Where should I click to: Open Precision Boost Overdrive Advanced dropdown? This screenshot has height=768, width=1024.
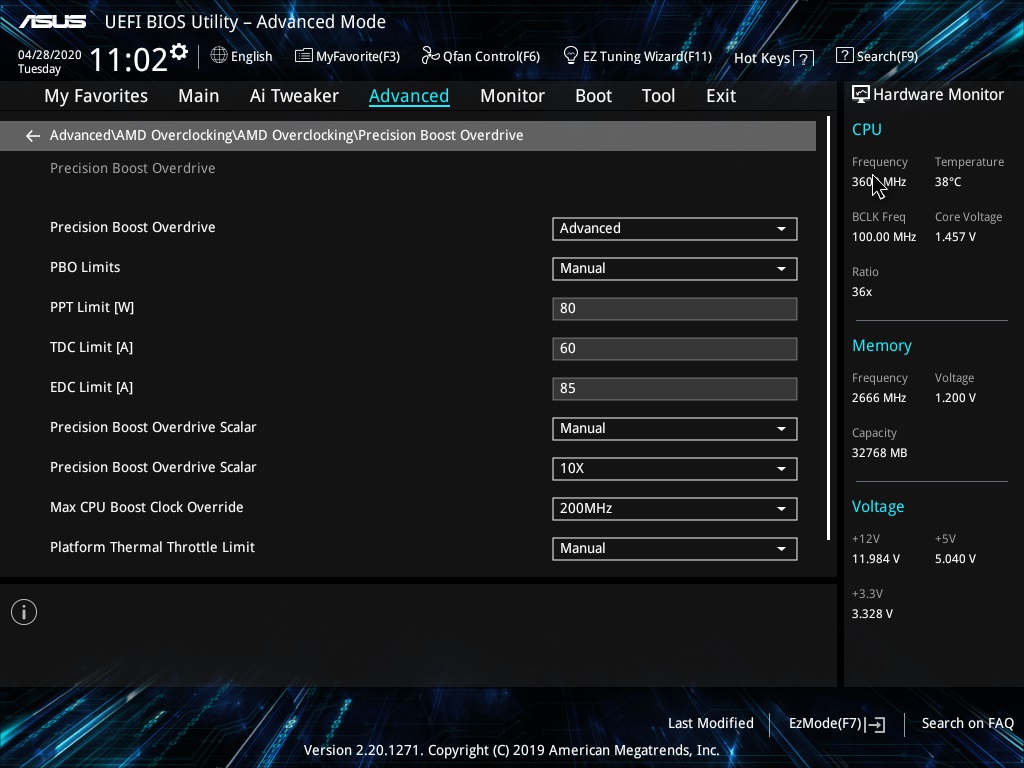click(675, 229)
